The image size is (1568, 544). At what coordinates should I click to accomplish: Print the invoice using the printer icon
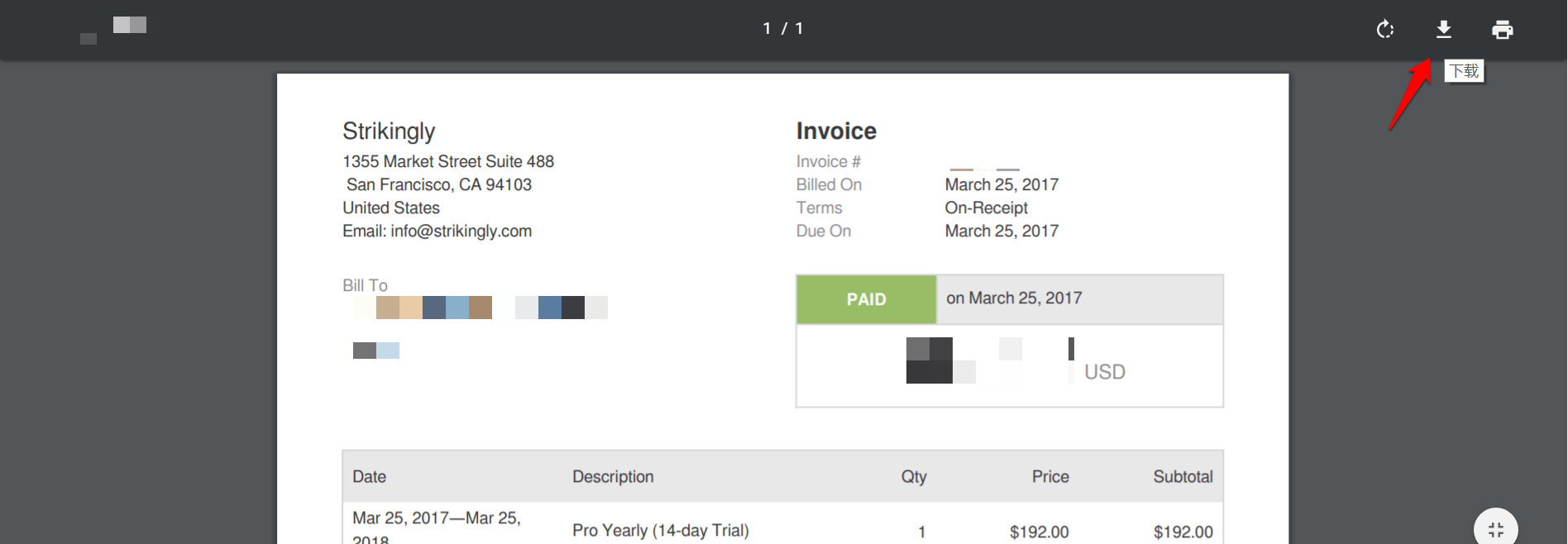1503,30
